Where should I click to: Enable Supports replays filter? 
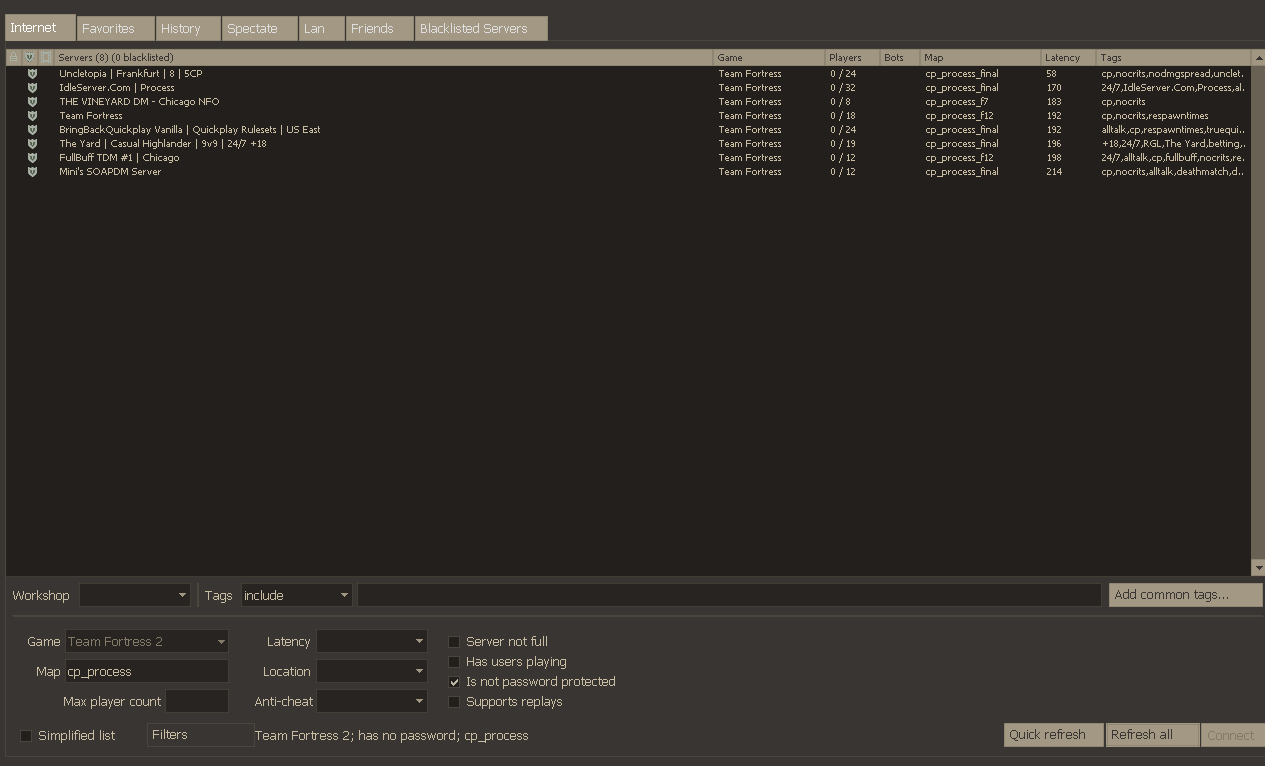tap(454, 702)
